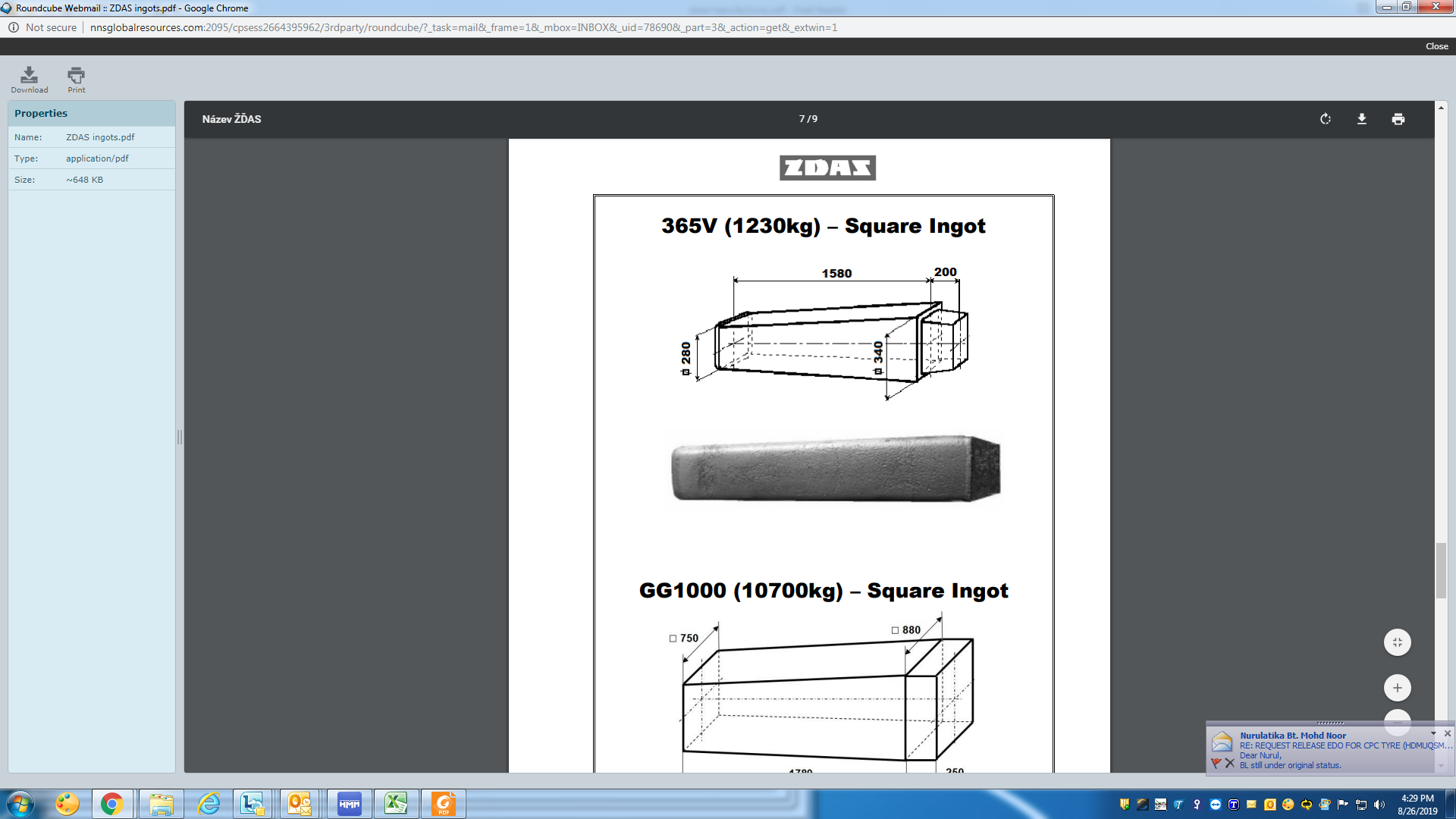
Task: Click the ZDAS logo on the page
Action: 827,168
